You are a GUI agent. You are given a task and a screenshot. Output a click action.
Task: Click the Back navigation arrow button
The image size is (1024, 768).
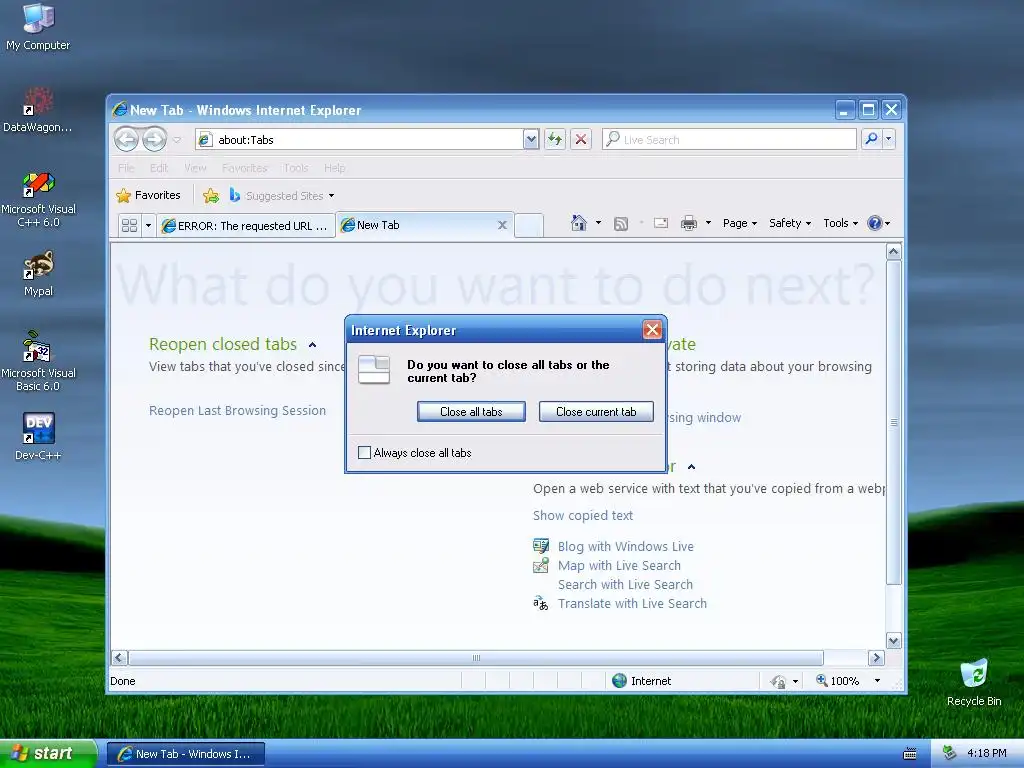(x=127, y=139)
